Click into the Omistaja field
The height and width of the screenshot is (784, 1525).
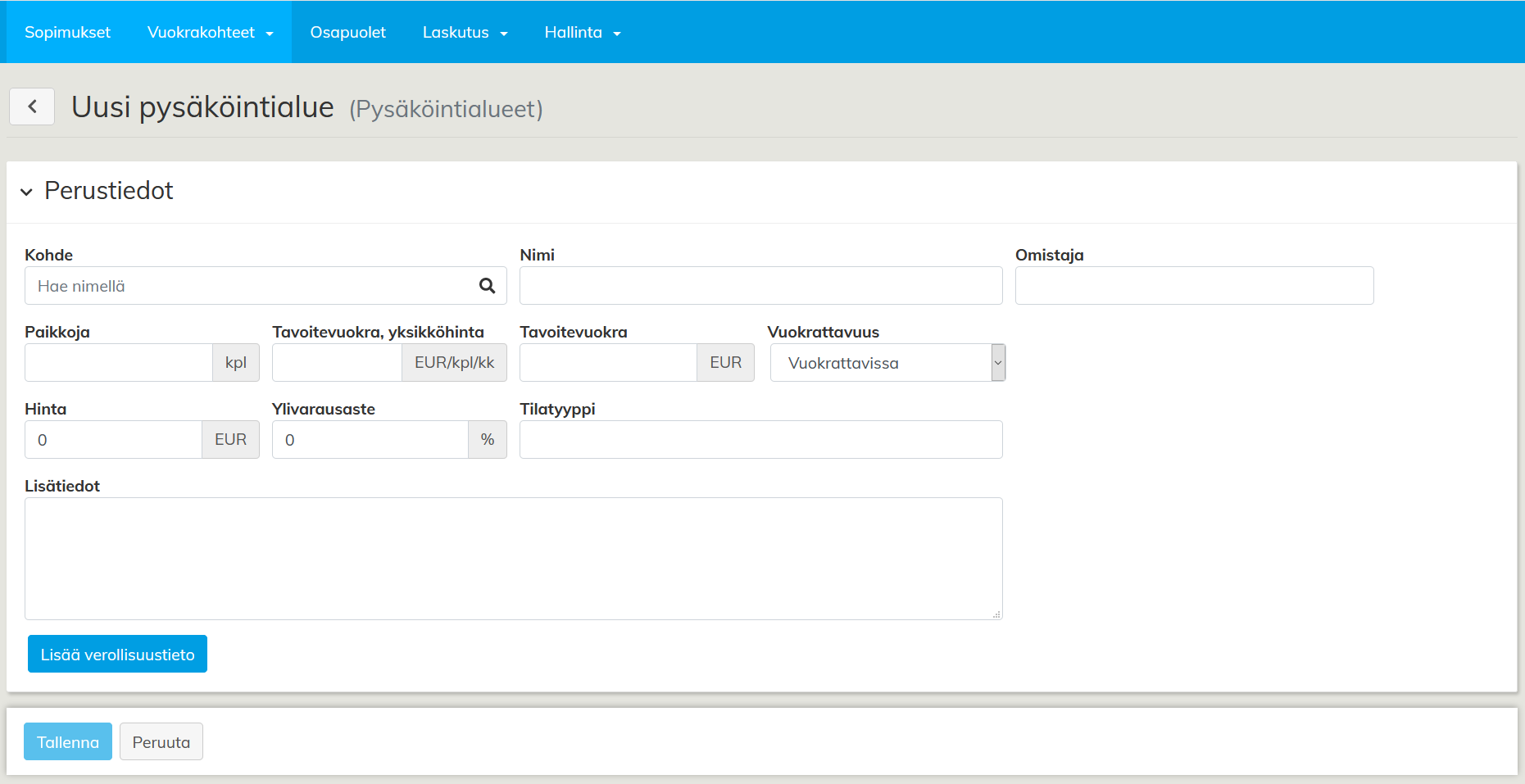(1194, 286)
